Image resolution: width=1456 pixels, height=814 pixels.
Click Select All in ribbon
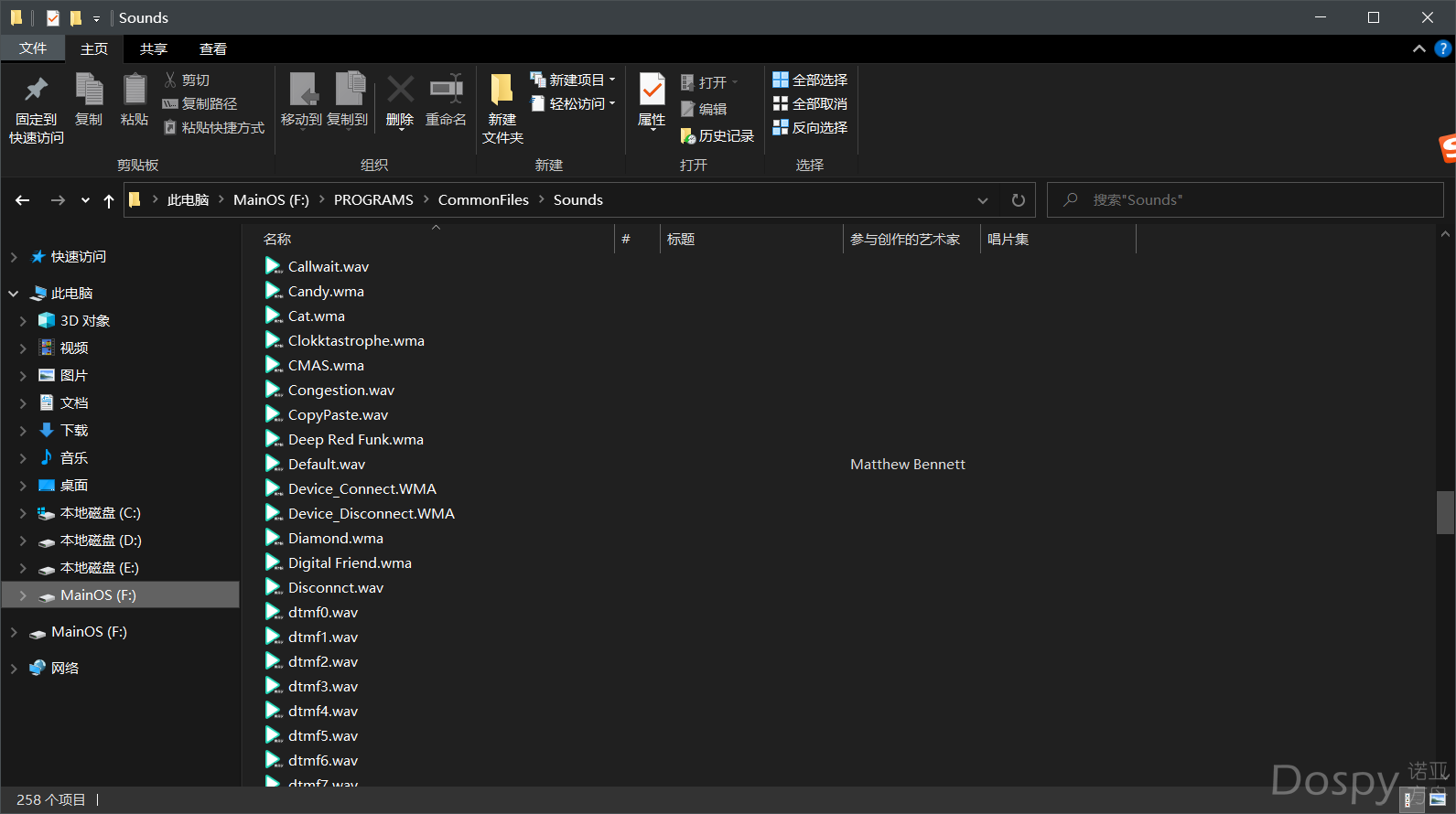coord(810,80)
